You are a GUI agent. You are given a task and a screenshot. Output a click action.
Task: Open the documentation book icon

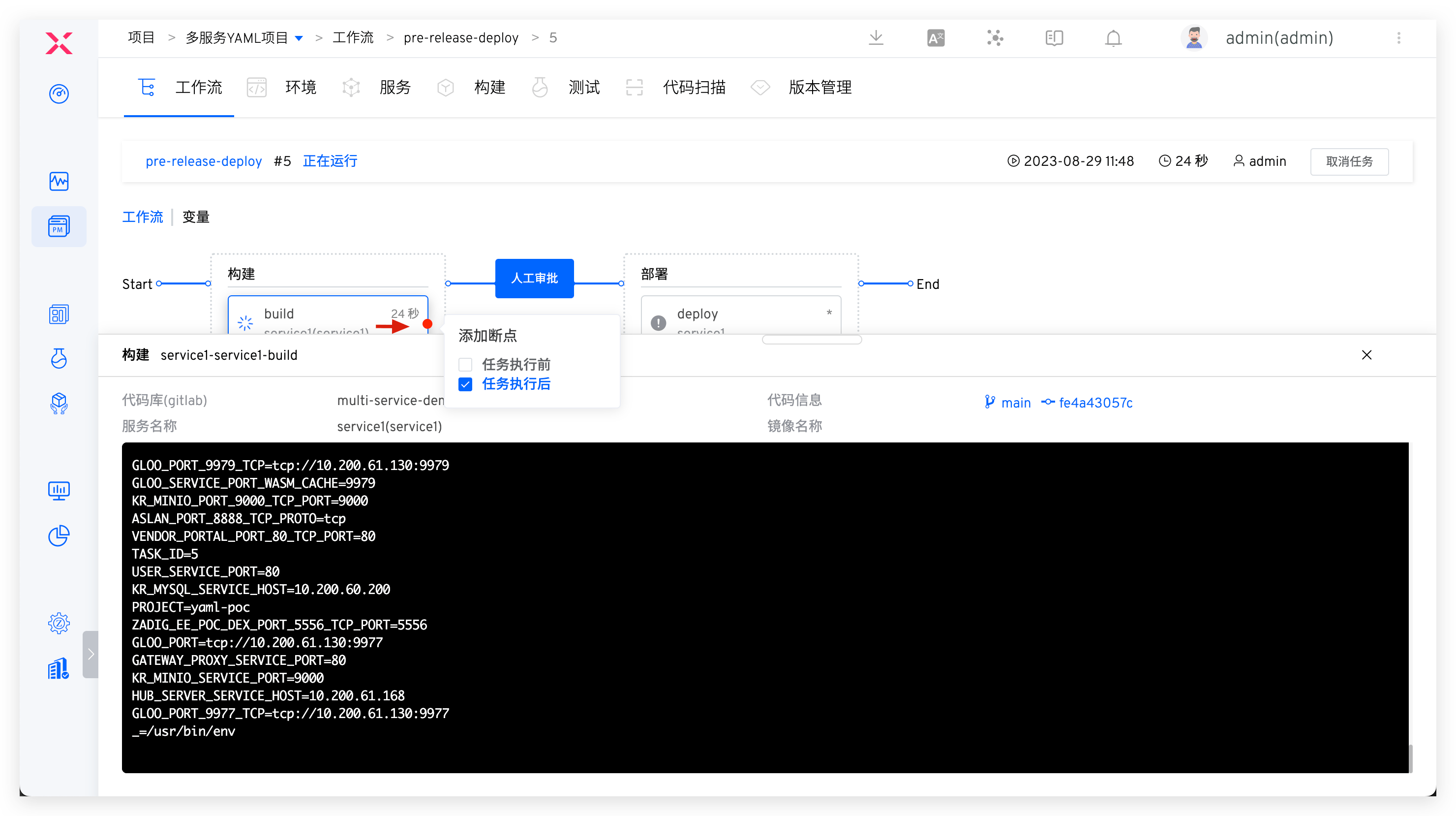[x=1054, y=38]
